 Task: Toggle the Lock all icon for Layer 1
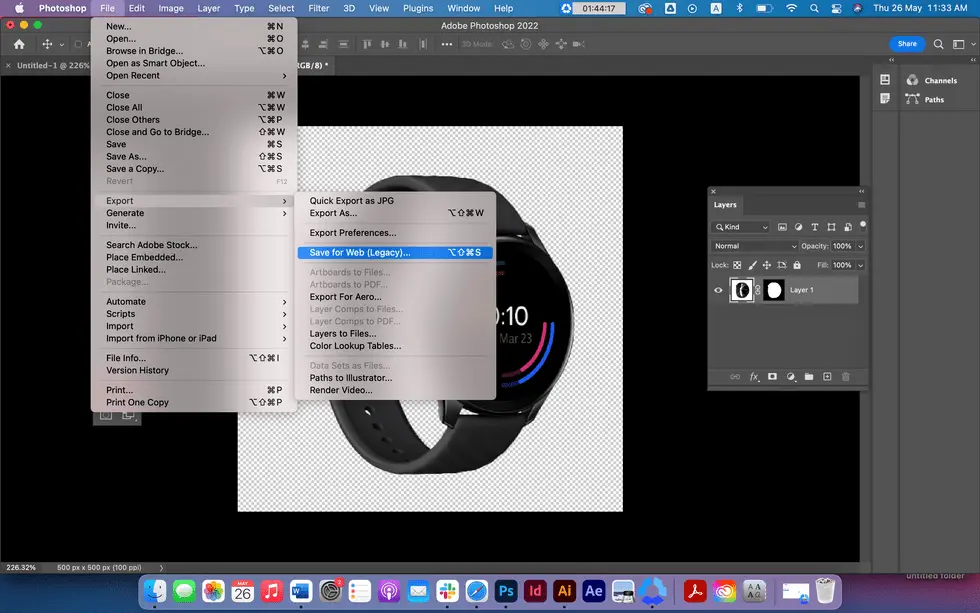click(797, 263)
